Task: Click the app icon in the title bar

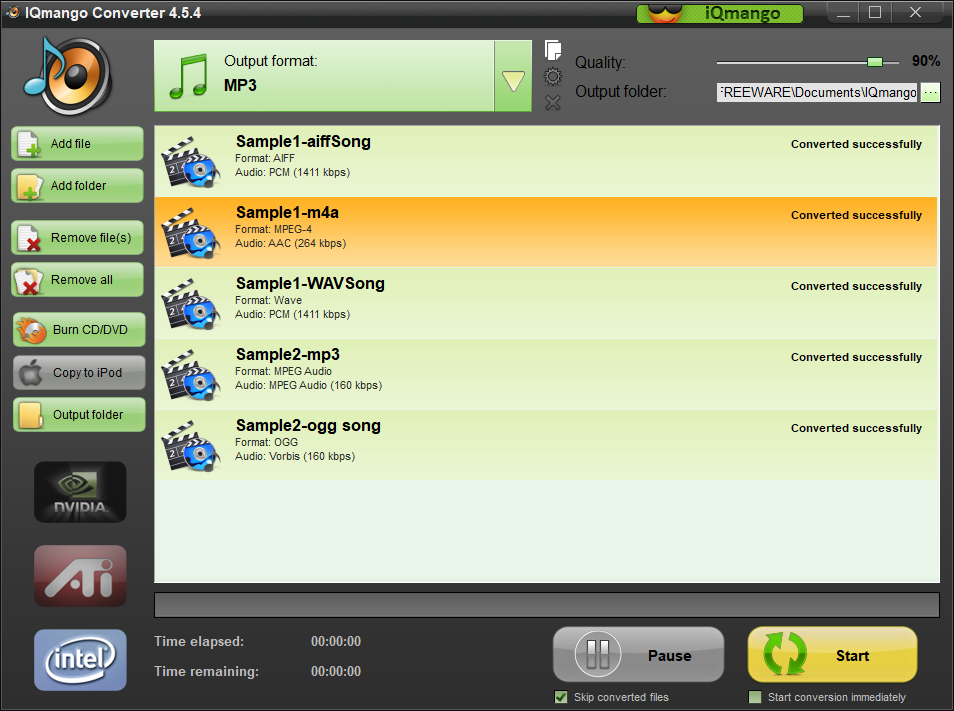Action: click(x=12, y=12)
